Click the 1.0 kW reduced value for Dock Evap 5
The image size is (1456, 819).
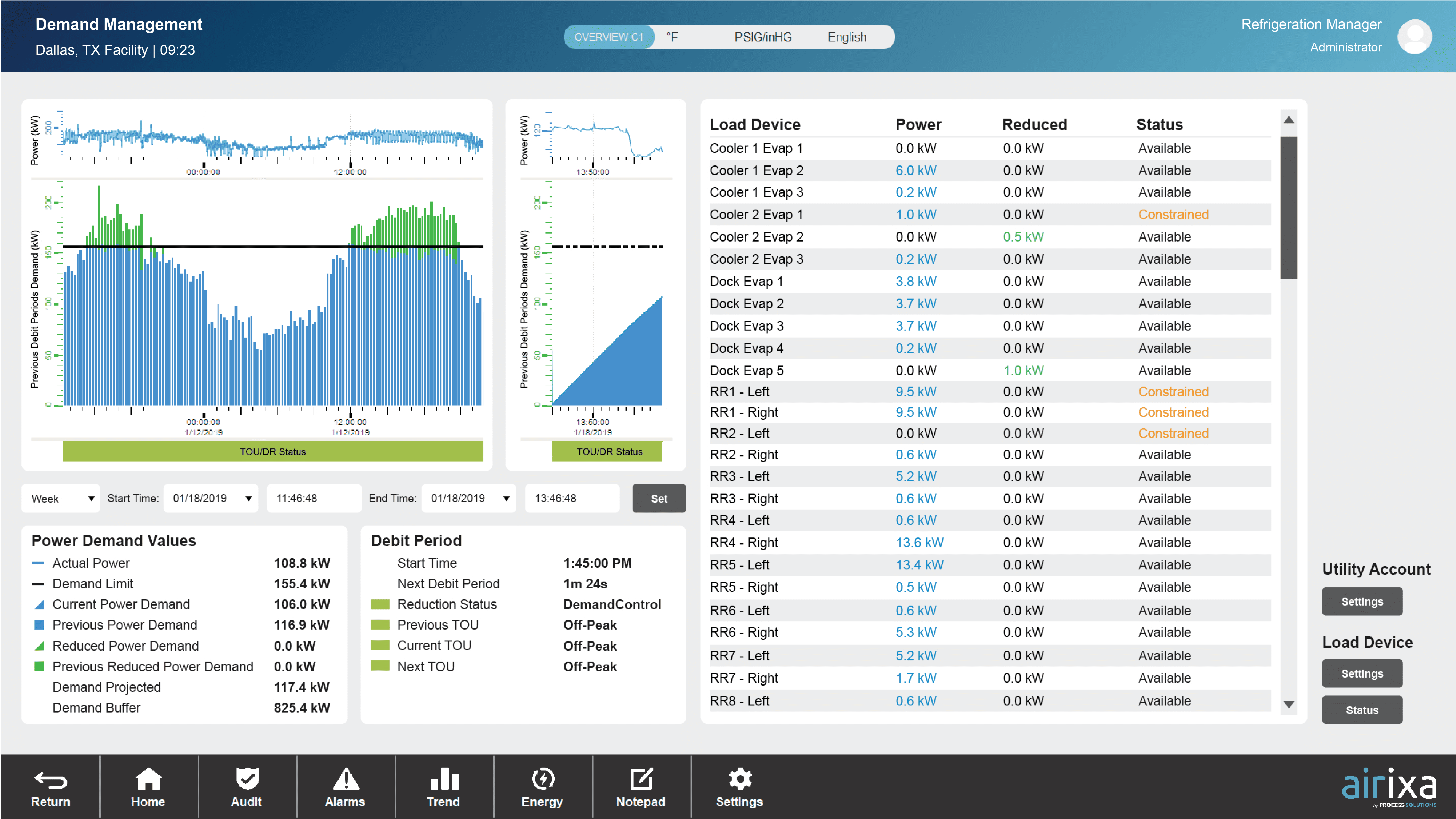pyautogui.click(x=1023, y=370)
